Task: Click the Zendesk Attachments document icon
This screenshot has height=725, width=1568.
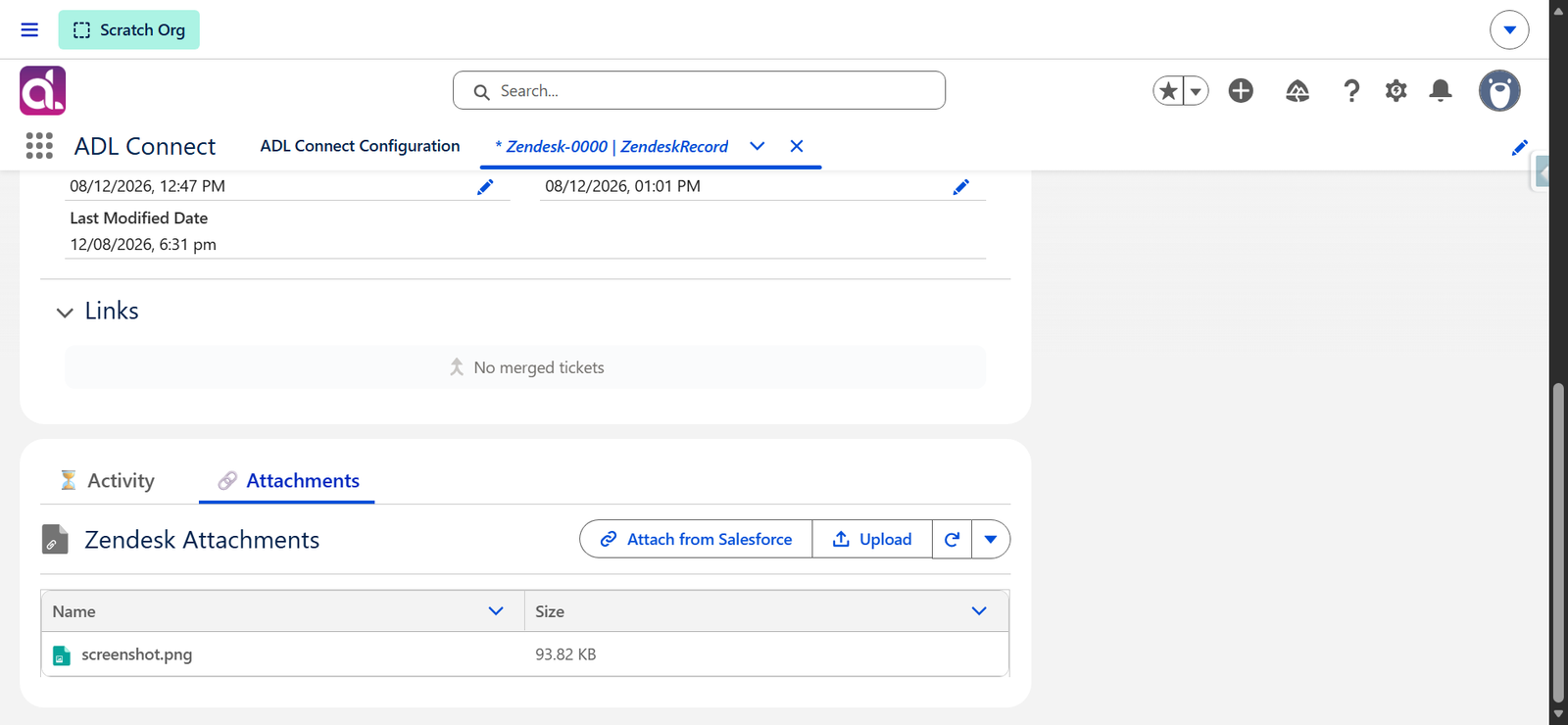Action: click(x=55, y=539)
